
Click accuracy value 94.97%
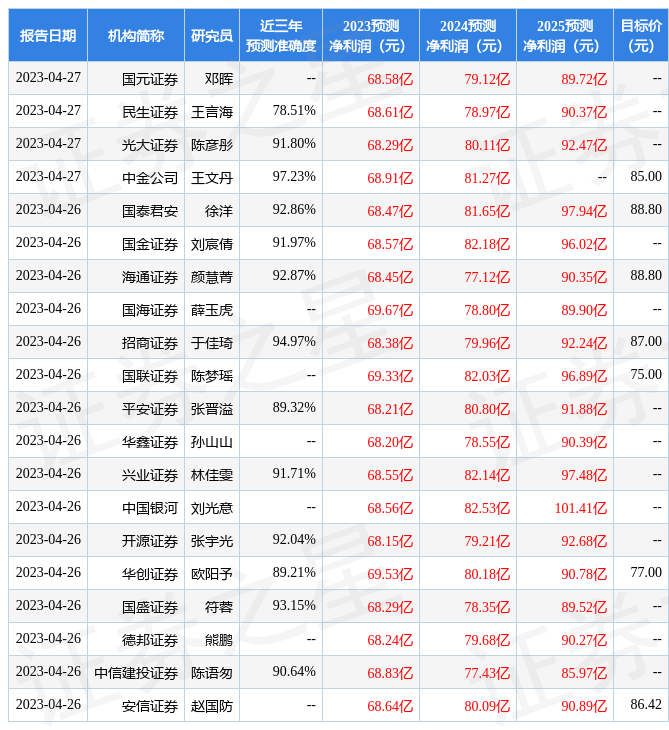pyautogui.click(x=294, y=342)
